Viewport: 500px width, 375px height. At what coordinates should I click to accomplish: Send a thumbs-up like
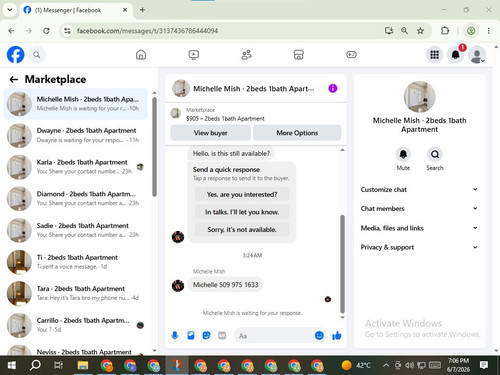coord(337,335)
